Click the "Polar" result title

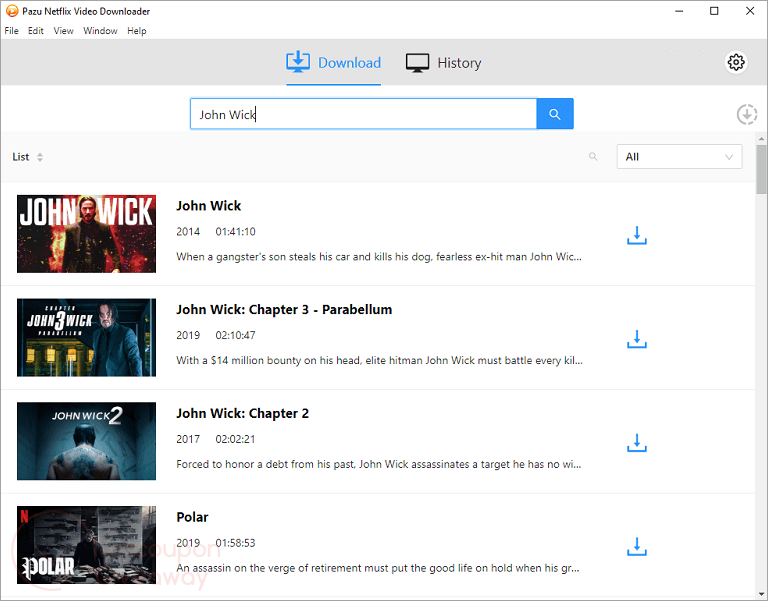coord(192,517)
